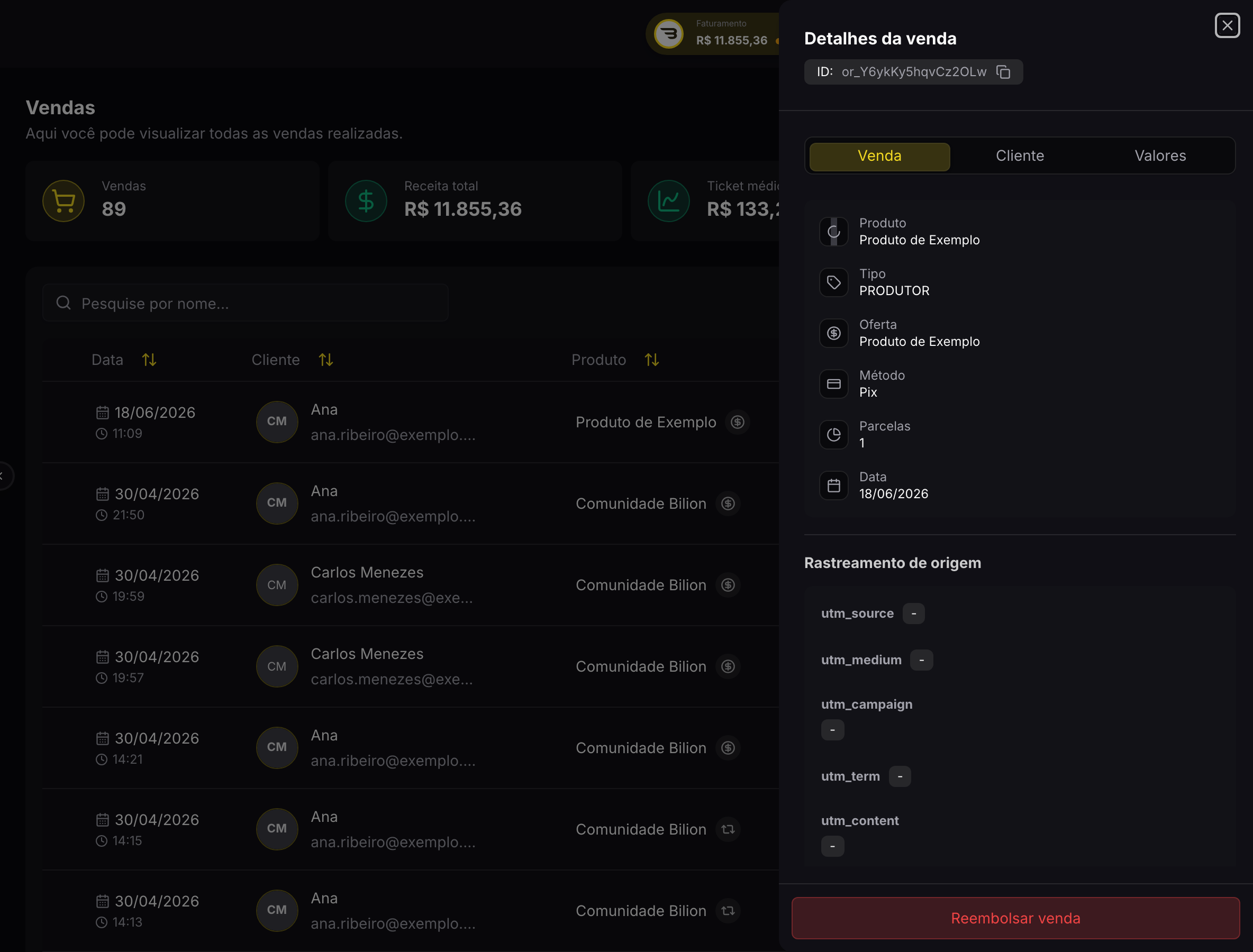This screenshot has height=952, width=1253.
Task: Sort table by Cliente column
Action: click(326, 360)
